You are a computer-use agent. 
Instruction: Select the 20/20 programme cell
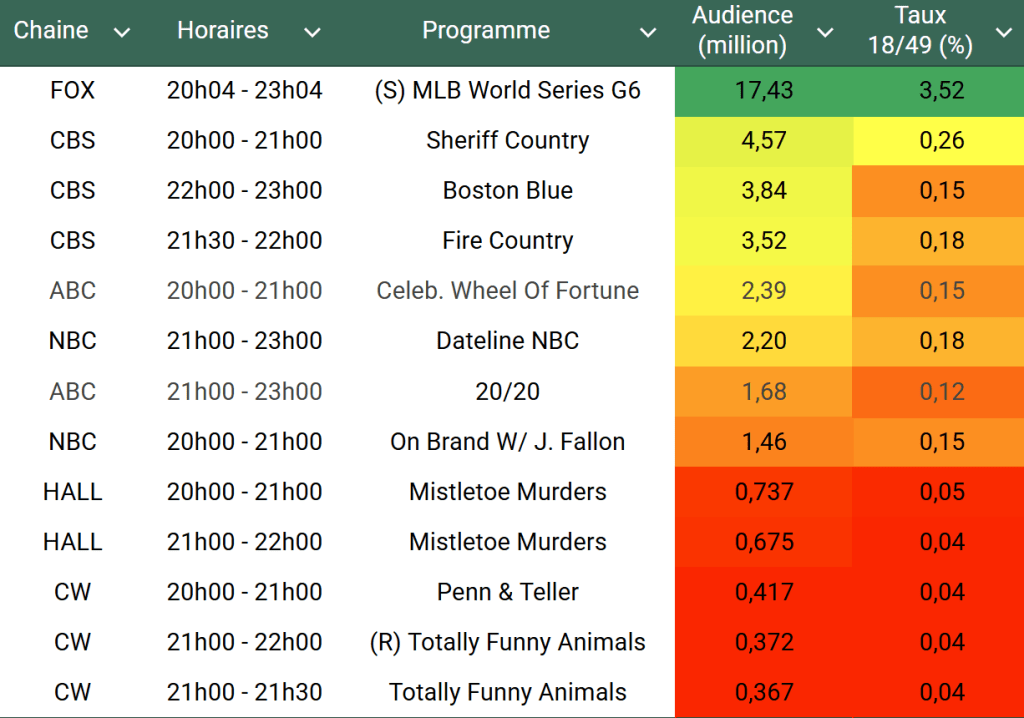point(507,391)
